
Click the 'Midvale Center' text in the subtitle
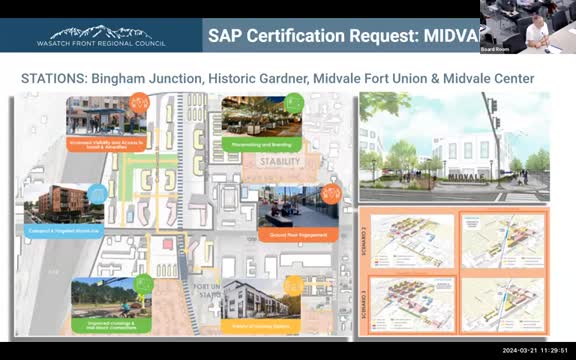point(489,79)
